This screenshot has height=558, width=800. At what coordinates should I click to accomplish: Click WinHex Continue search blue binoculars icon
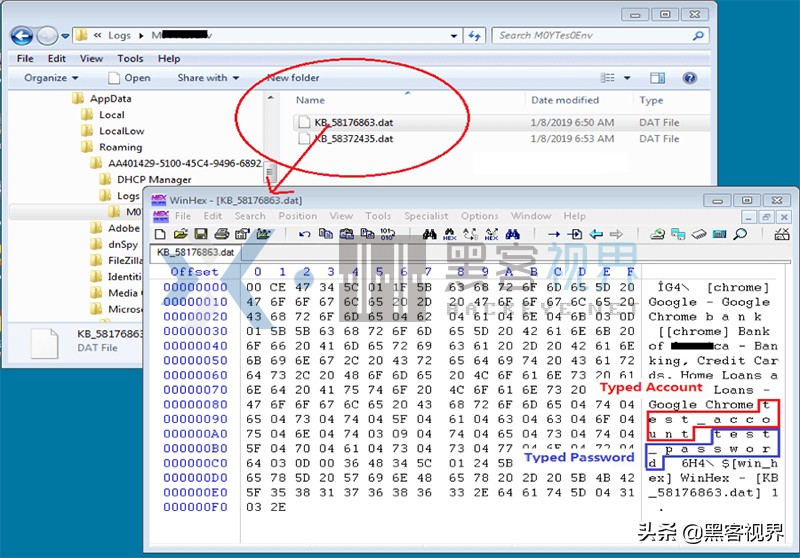pos(512,234)
